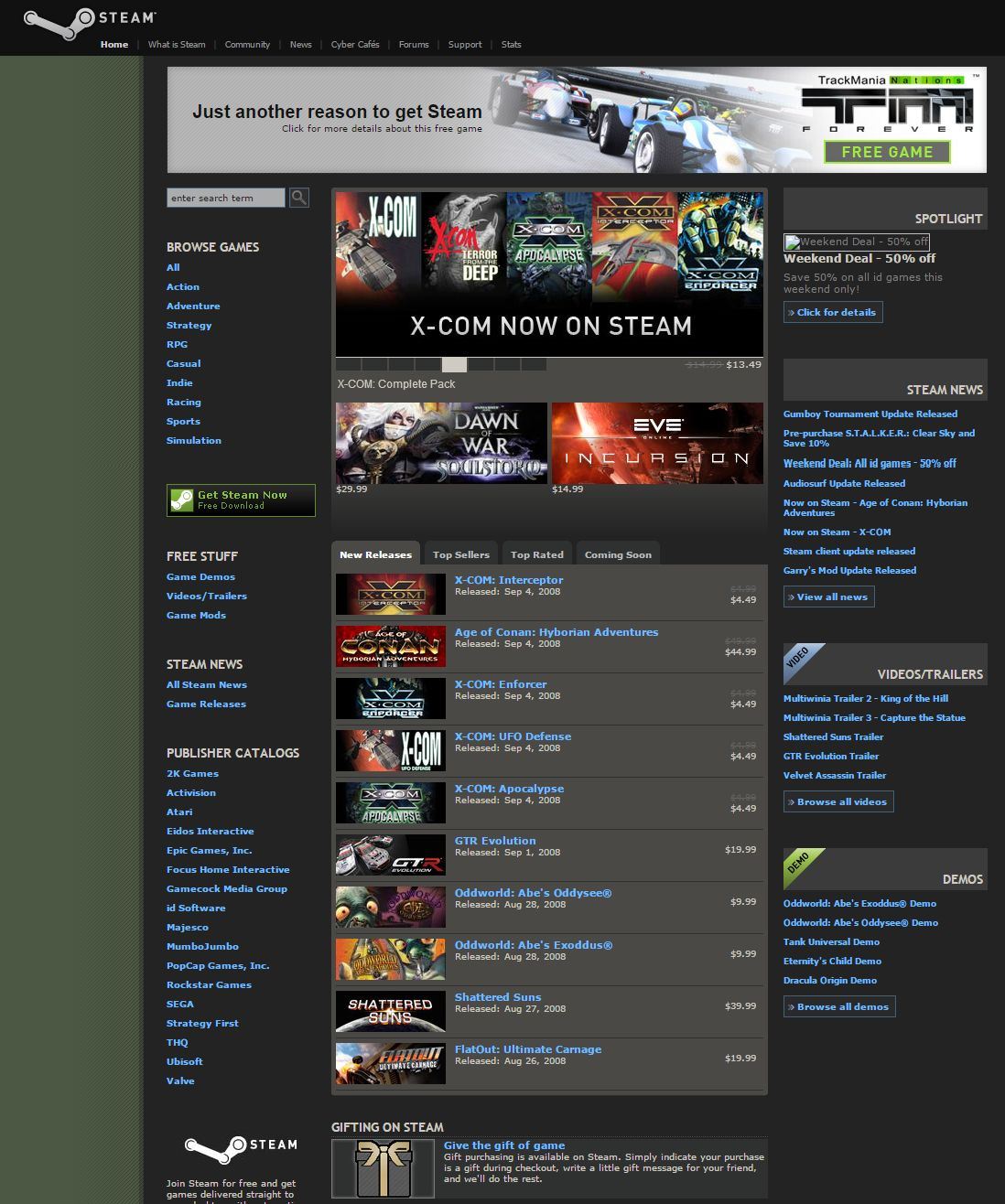Open the Stats nav item
The height and width of the screenshot is (1204, 1005).
tap(511, 44)
